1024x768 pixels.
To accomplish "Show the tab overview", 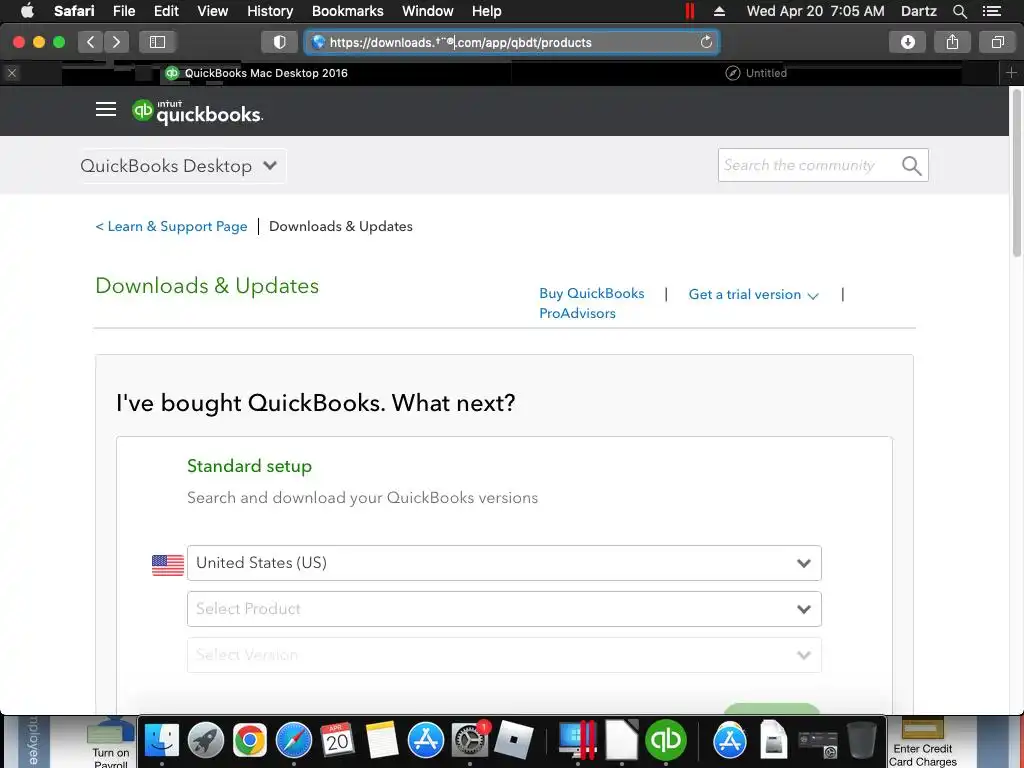I will tap(997, 42).
